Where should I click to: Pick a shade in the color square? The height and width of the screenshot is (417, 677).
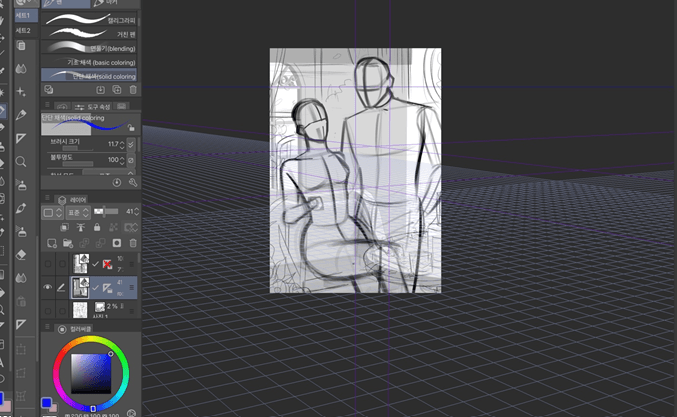pyautogui.click(x=91, y=373)
